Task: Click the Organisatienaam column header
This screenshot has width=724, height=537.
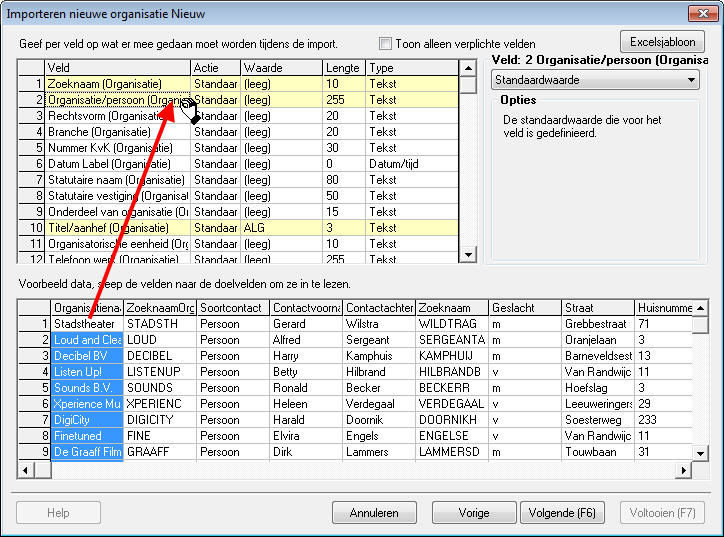Action: click(x=87, y=308)
